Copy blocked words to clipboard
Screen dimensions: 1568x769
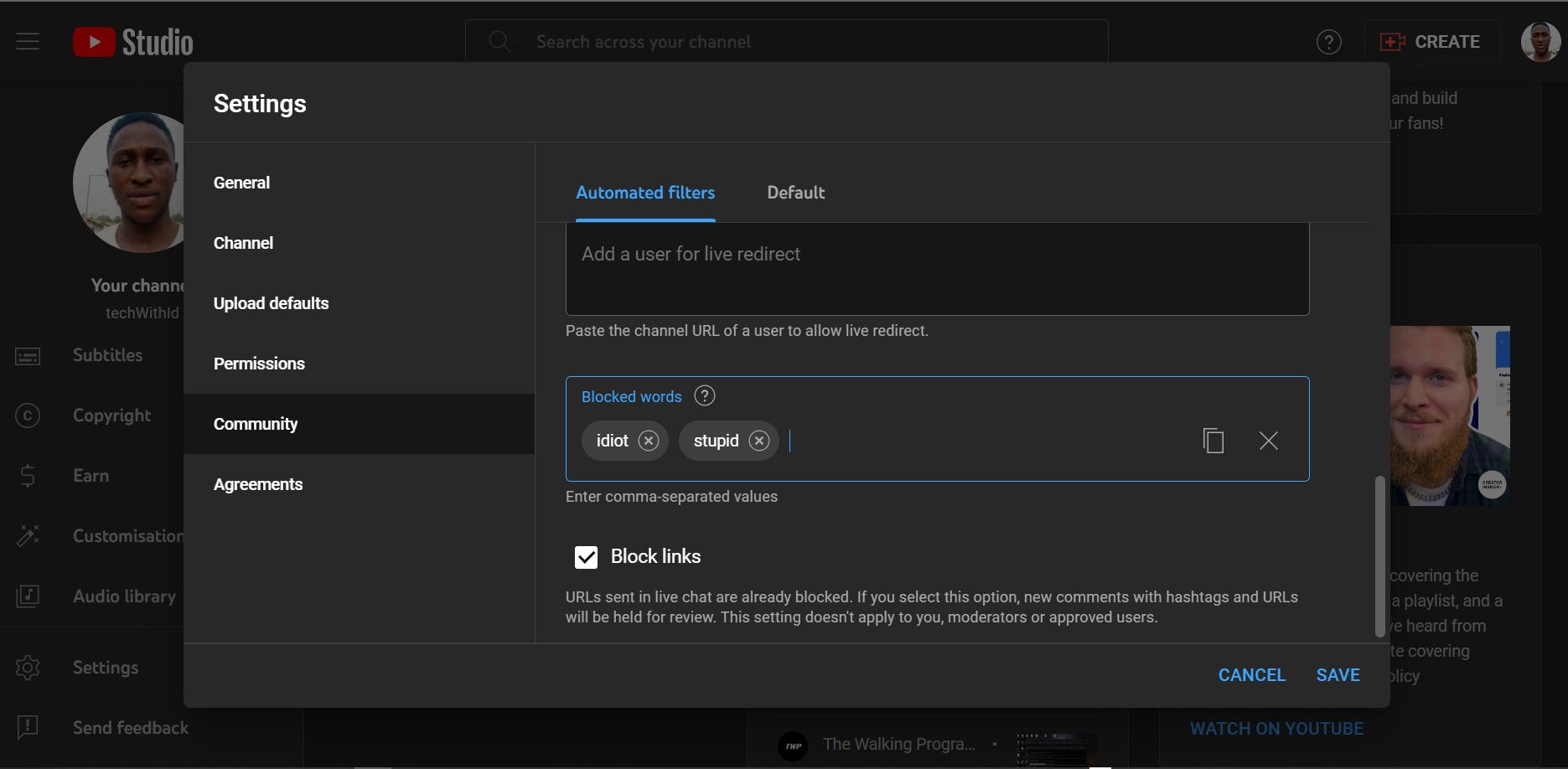click(x=1214, y=441)
